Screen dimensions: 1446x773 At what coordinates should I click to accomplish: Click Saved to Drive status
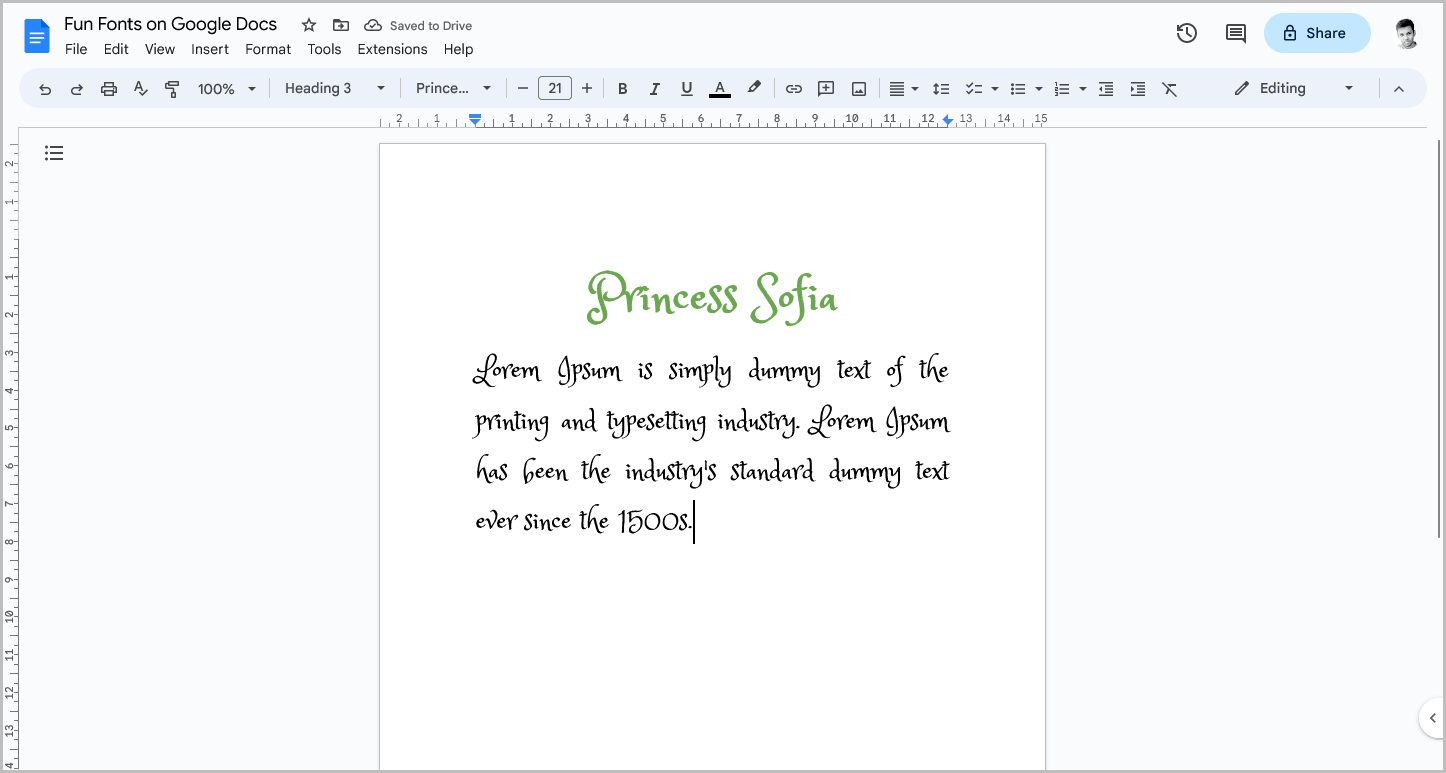point(418,25)
